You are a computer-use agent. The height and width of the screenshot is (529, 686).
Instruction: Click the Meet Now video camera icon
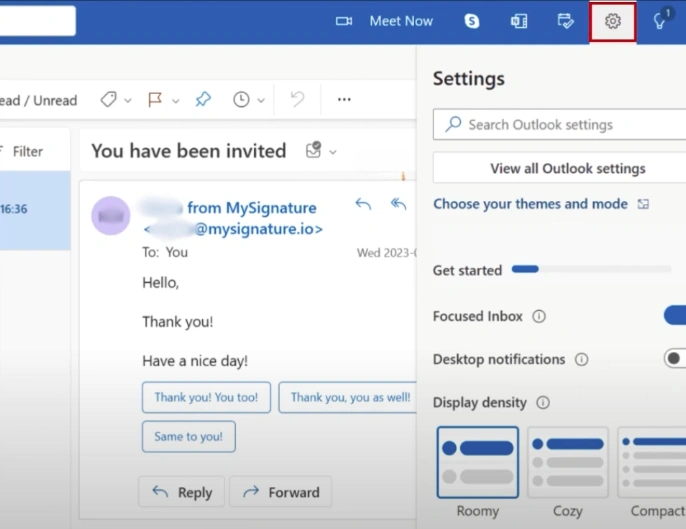(x=344, y=21)
